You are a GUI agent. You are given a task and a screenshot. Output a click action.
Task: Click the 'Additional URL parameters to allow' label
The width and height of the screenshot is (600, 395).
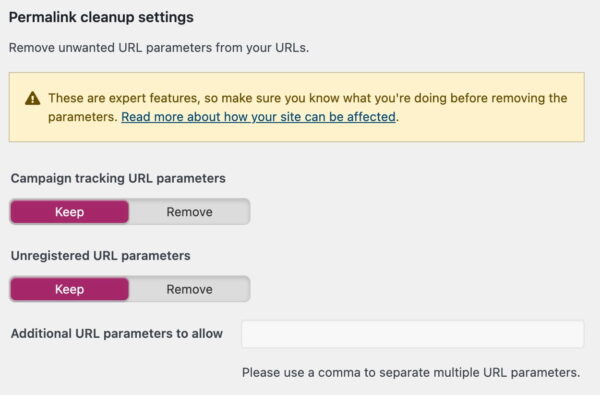click(117, 333)
